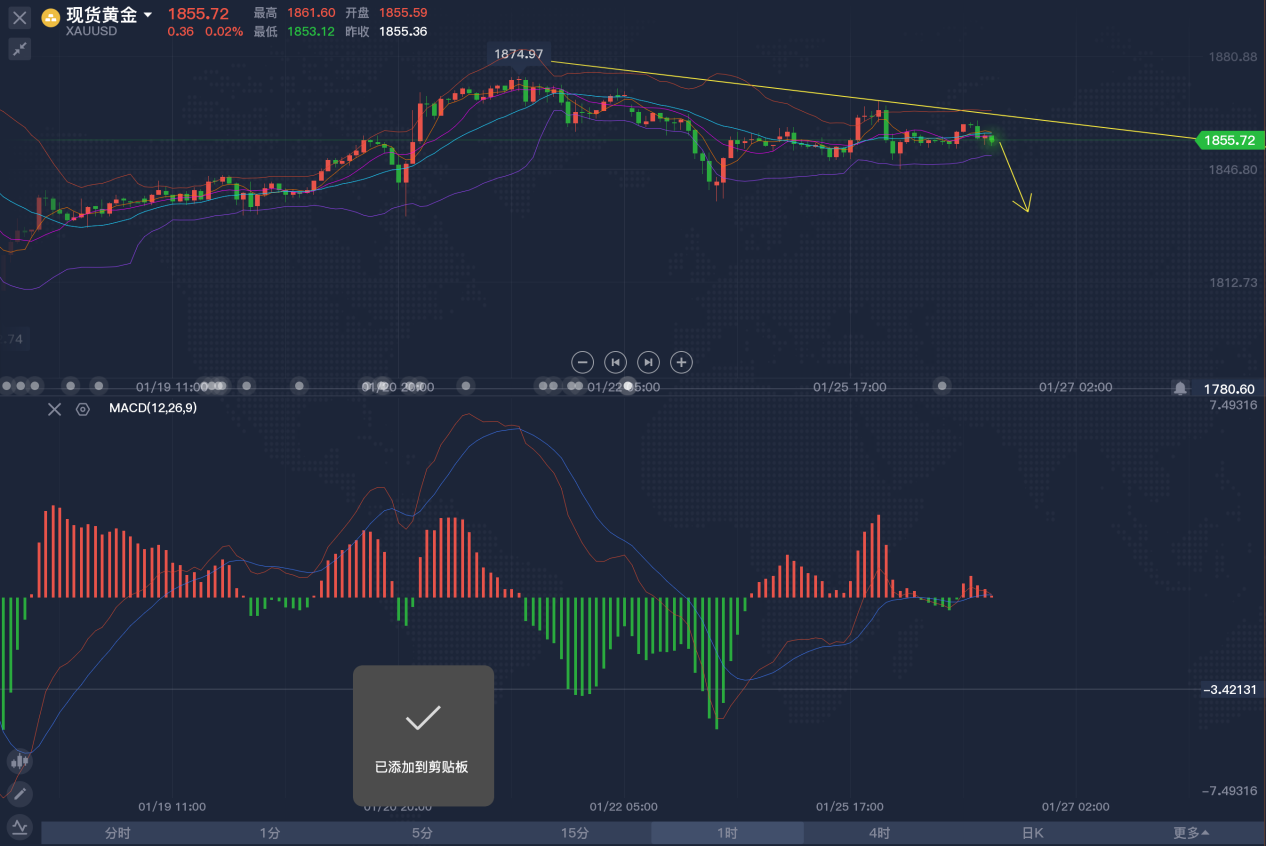This screenshot has height=846, width=1266.
Task: Toggle the indicator line icon at bottom-left
Action: click(20, 827)
